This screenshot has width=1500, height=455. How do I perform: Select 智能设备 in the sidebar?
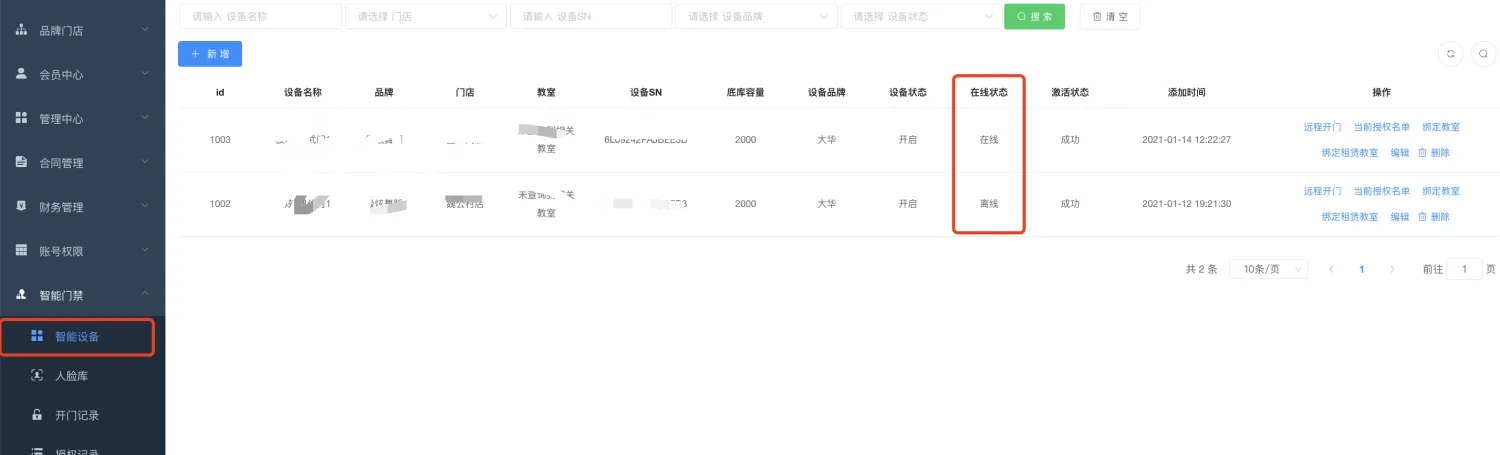point(77,337)
